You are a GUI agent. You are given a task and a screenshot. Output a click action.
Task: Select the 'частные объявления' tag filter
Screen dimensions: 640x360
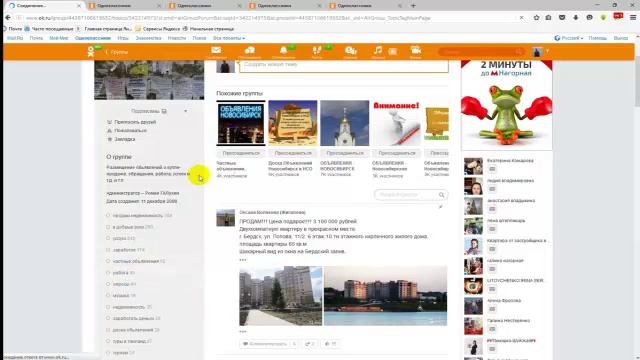pyautogui.click(x=136, y=261)
